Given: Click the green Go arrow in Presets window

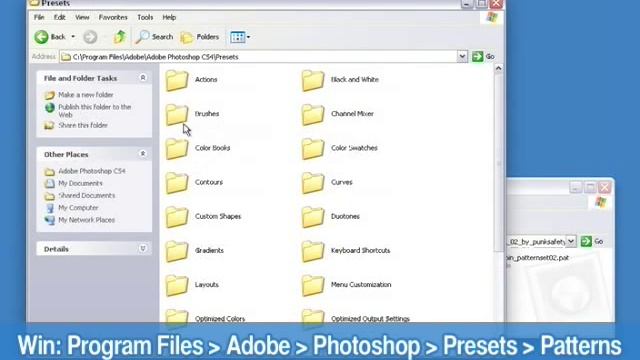Looking at the screenshot, I should click(x=477, y=56).
